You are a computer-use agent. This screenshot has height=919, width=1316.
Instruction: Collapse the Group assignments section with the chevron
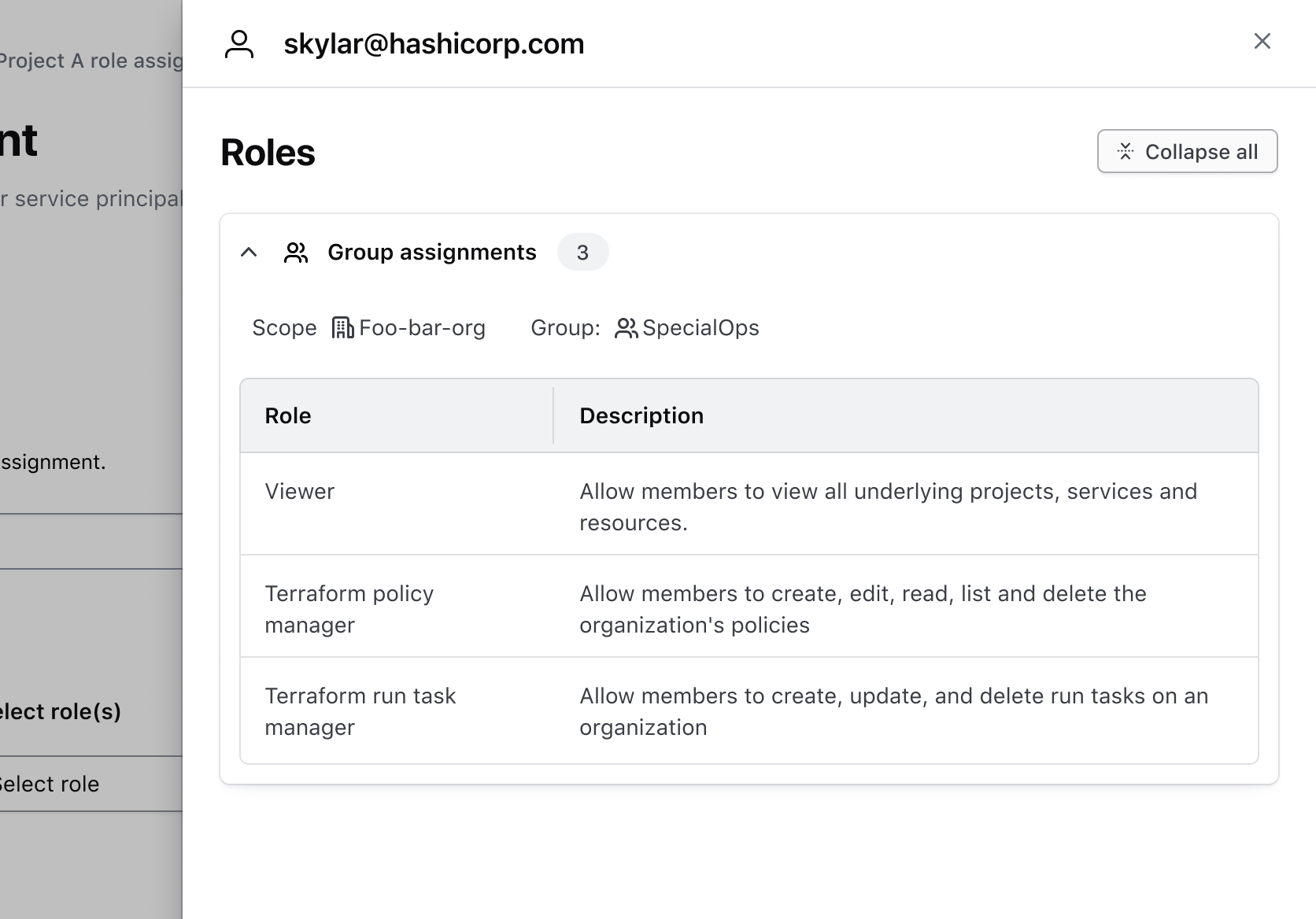tap(250, 253)
